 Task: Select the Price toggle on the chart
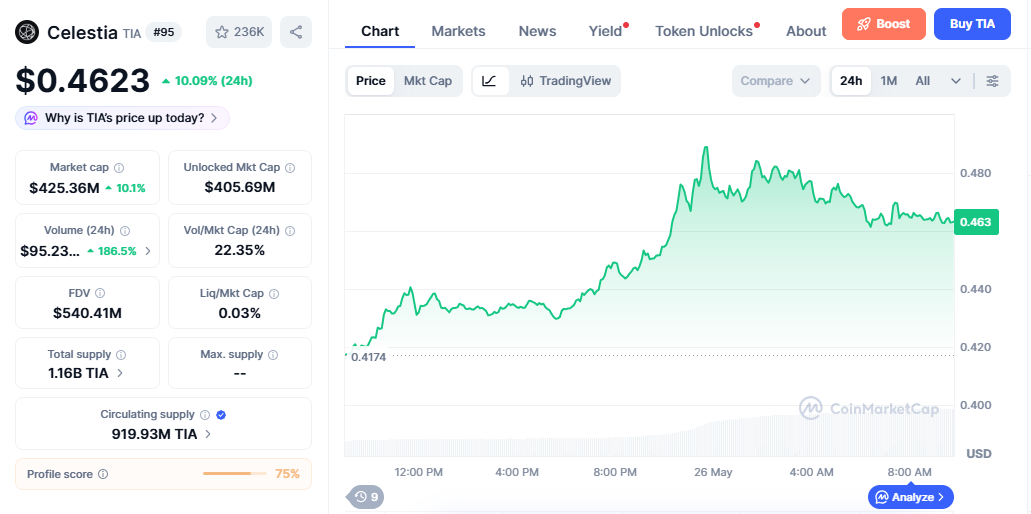click(x=371, y=81)
